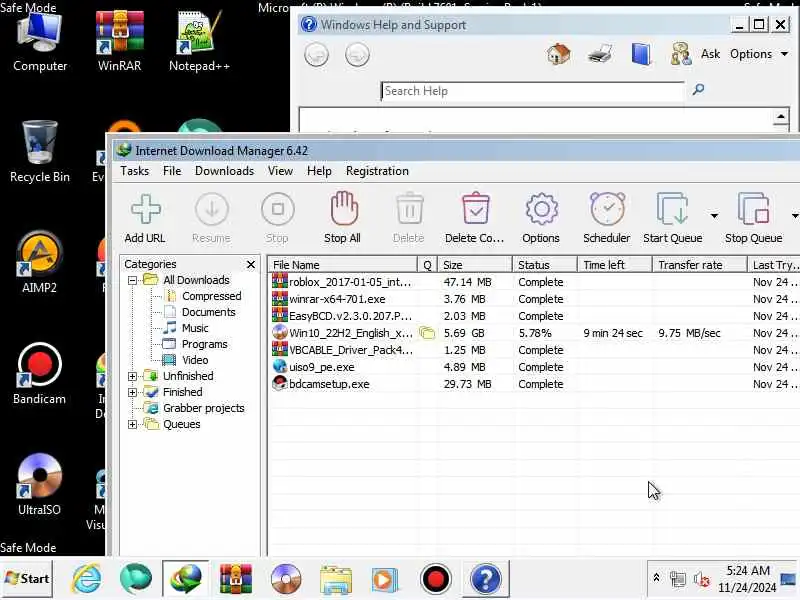Screen dimensions: 800x600
Task: Expand the Finished category node
Action: [133, 392]
